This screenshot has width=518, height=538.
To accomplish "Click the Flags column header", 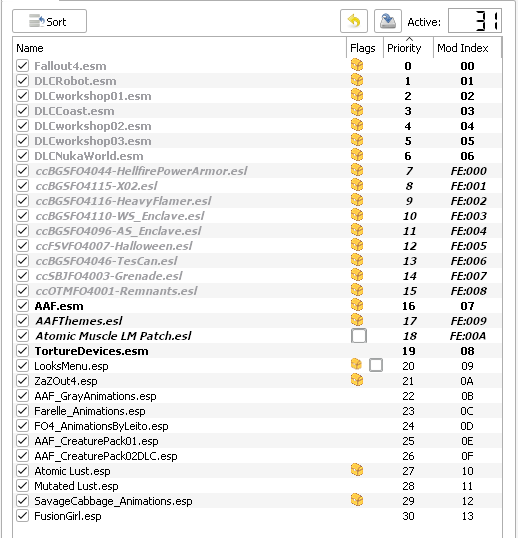I will 365,48.
